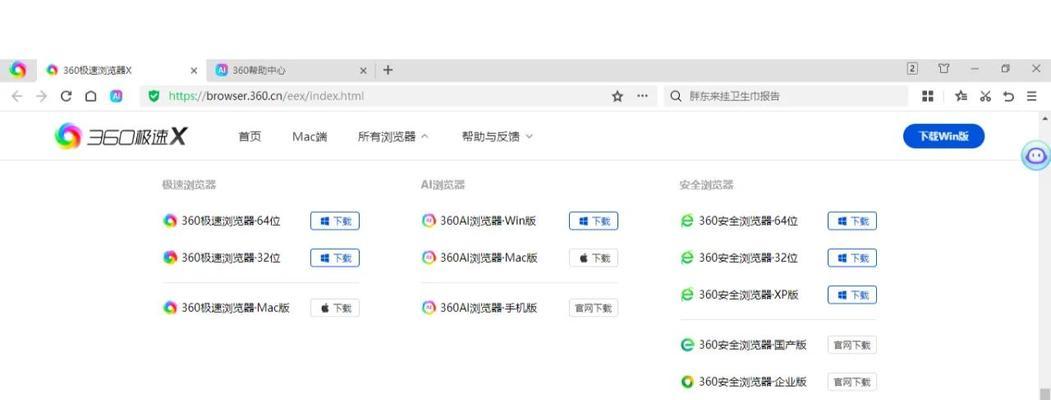Click the undo closed tab icon
The width and height of the screenshot is (1051, 400).
pos(1008,96)
